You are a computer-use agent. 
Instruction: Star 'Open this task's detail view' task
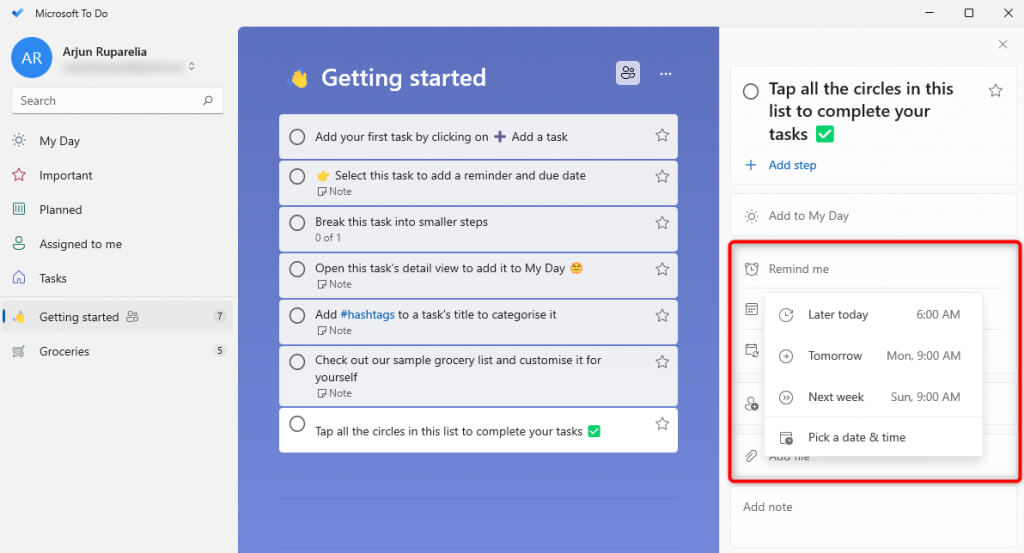point(662,269)
